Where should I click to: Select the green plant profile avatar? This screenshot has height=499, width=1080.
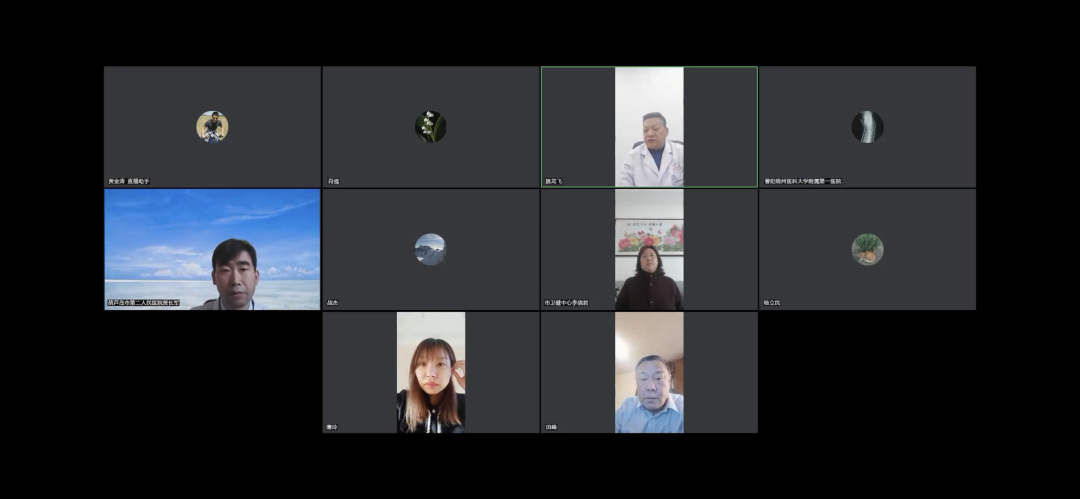[x=867, y=249]
